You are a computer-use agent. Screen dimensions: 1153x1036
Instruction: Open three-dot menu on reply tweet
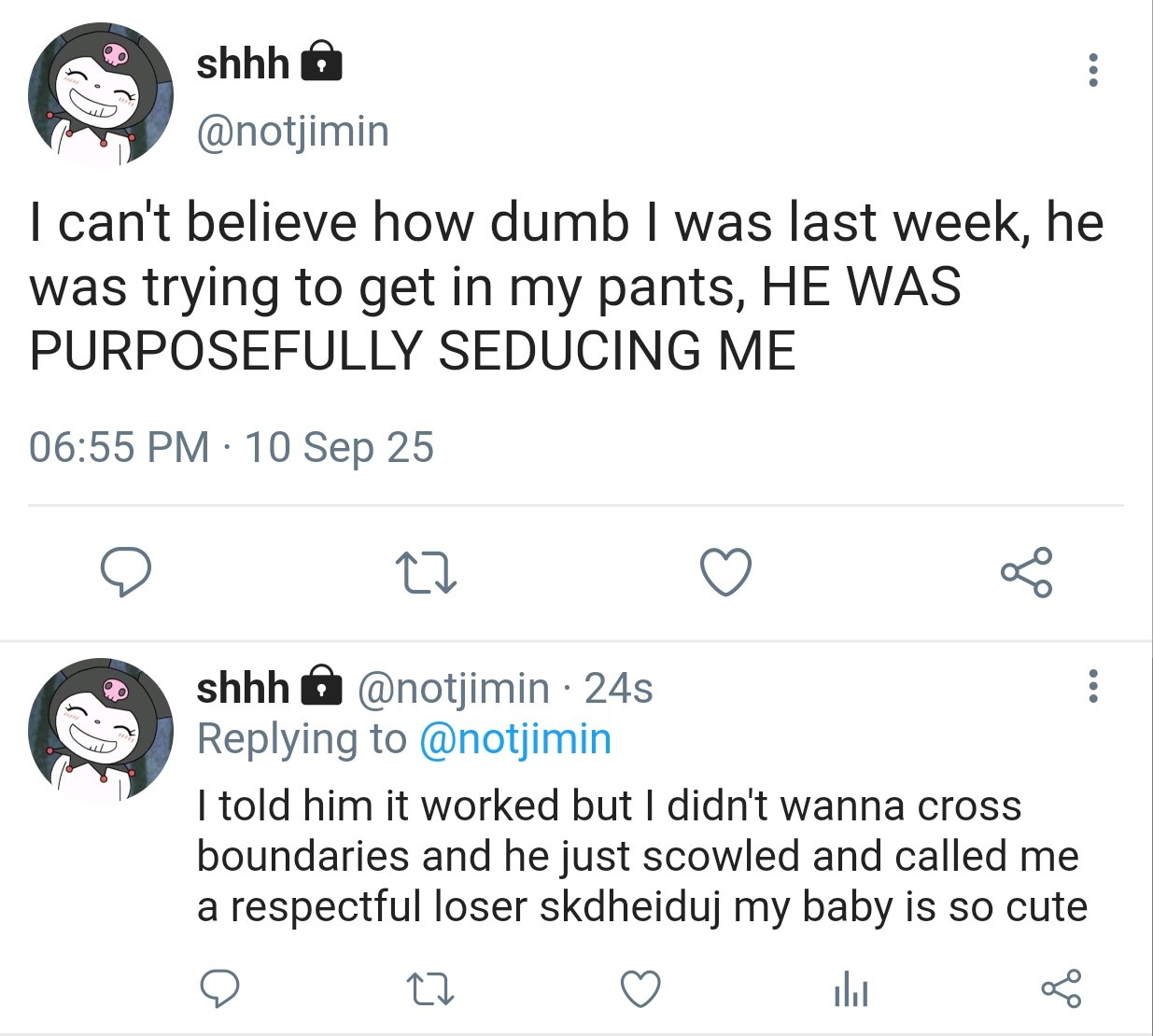pyautogui.click(x=1092, y=686)
